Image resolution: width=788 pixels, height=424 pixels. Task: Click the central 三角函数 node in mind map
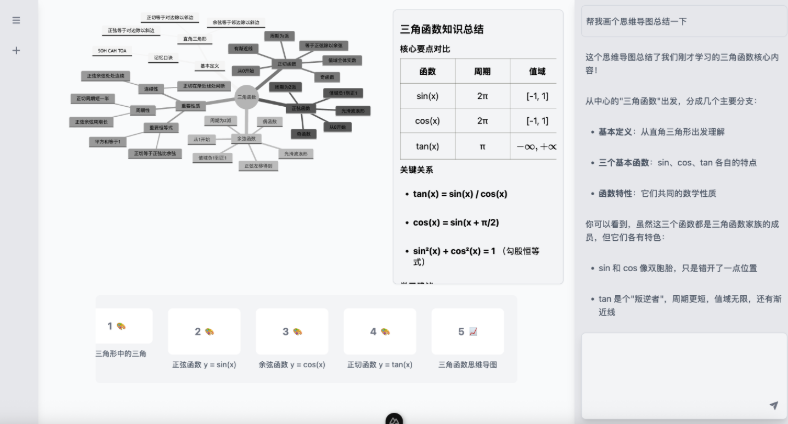click(246, 96)
